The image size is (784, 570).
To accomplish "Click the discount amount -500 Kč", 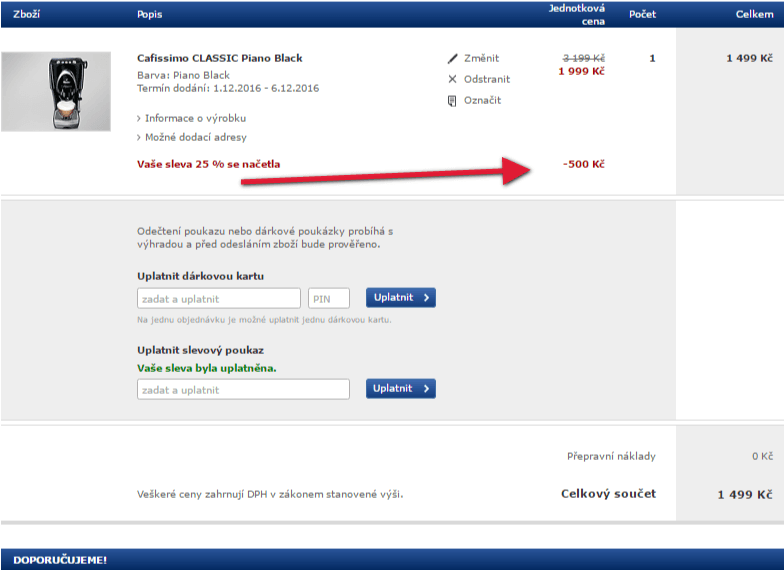I will (584, 164).
